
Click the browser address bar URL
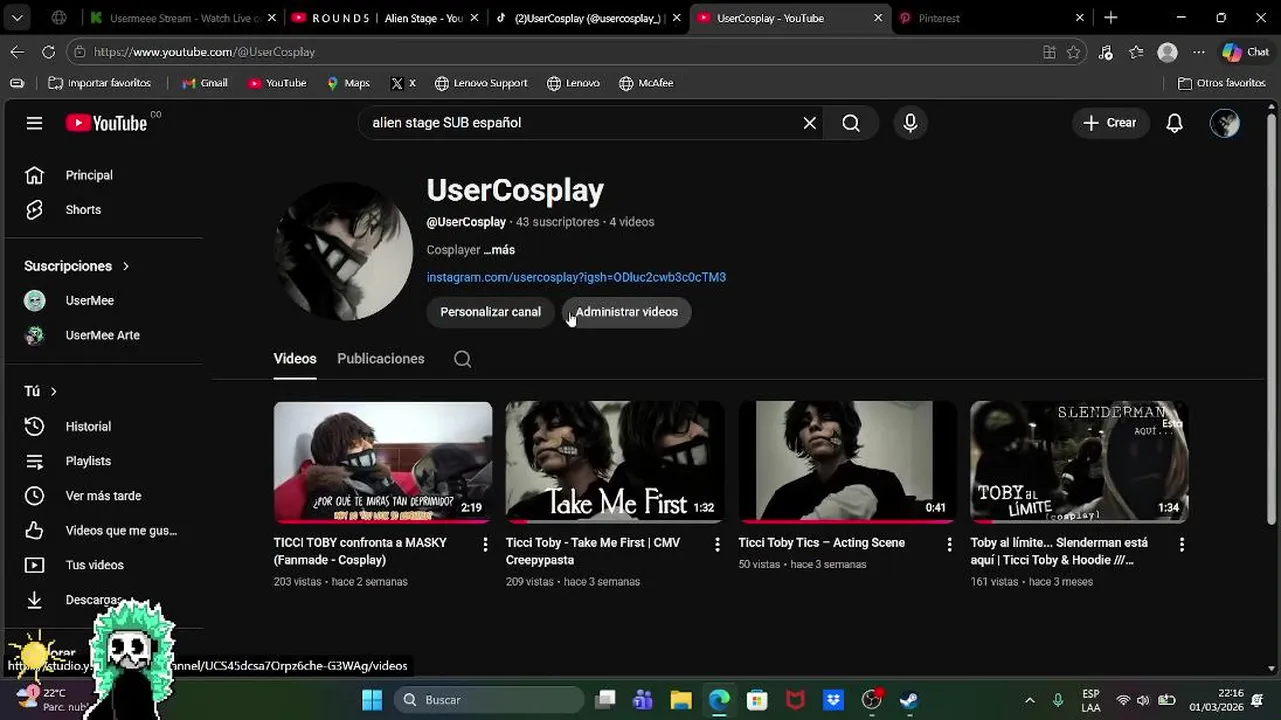point(204,52)
